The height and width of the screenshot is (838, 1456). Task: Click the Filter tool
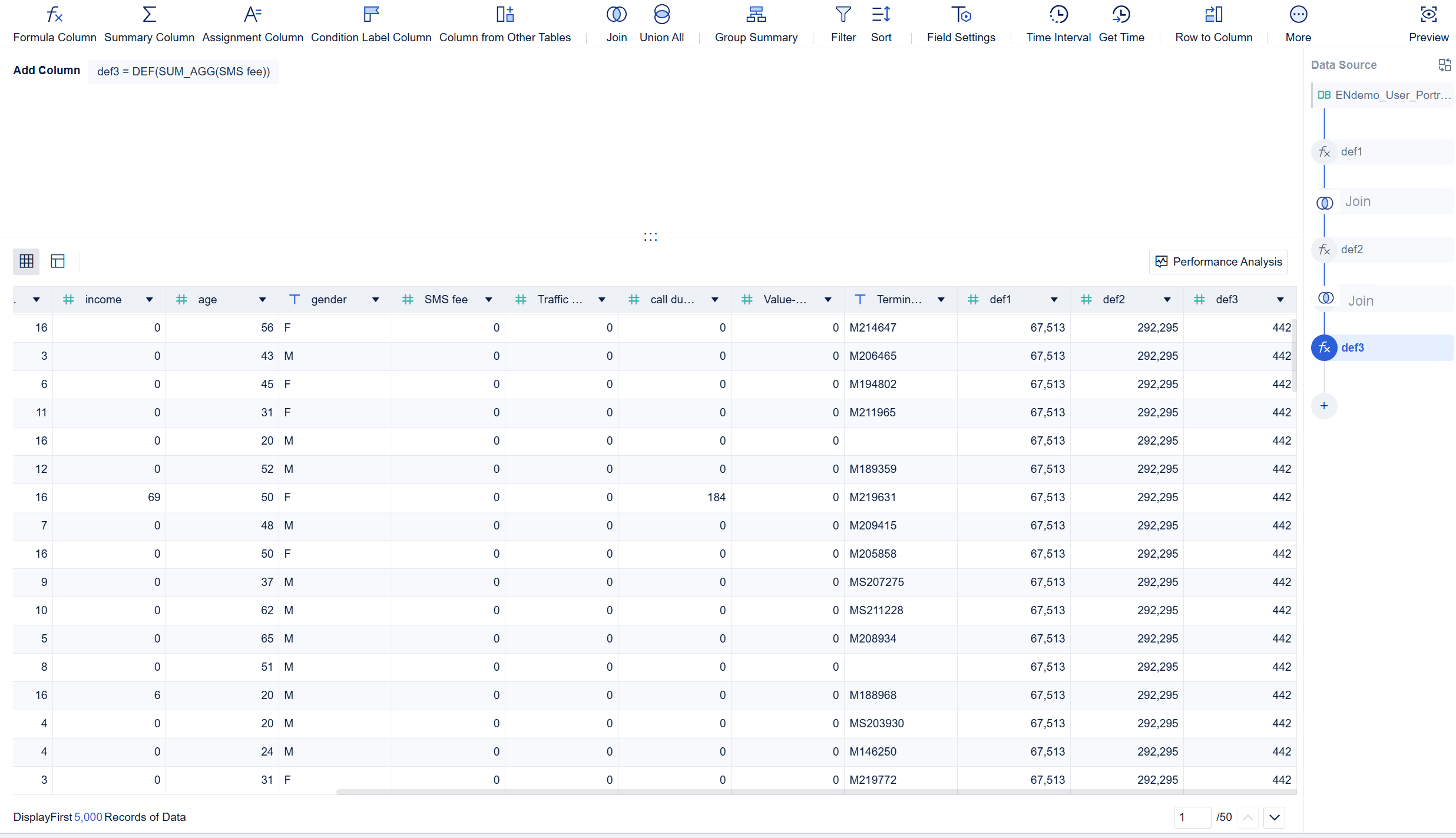tap(843, 22)
